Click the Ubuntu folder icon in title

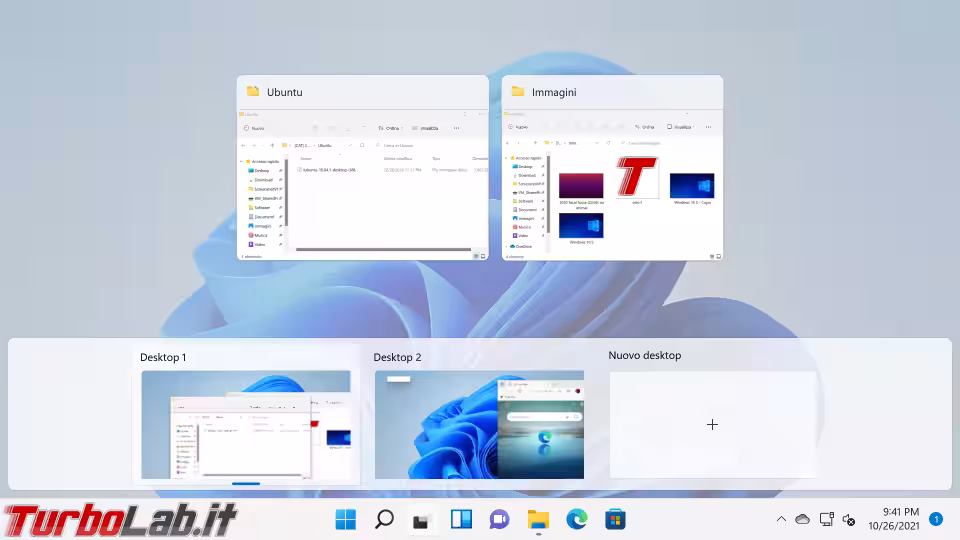253,91
